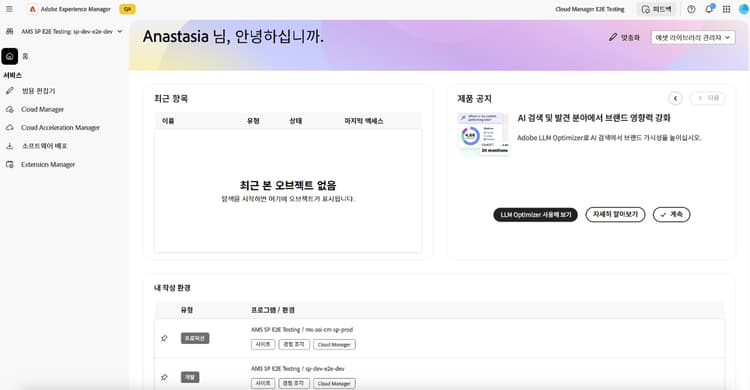Open Cloud Manager from the sidebar
This screenshot has height=390, width=750.
(42, 110)
